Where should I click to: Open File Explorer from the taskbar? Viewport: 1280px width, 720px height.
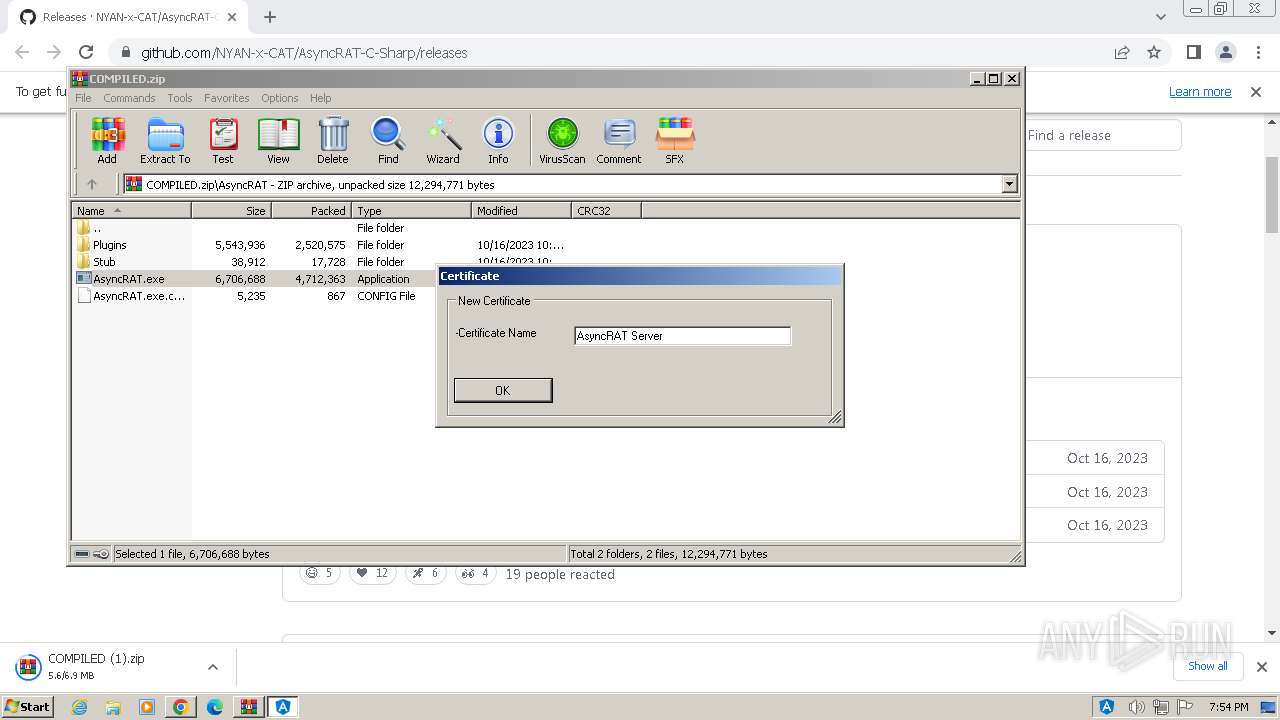pos(113,707)
